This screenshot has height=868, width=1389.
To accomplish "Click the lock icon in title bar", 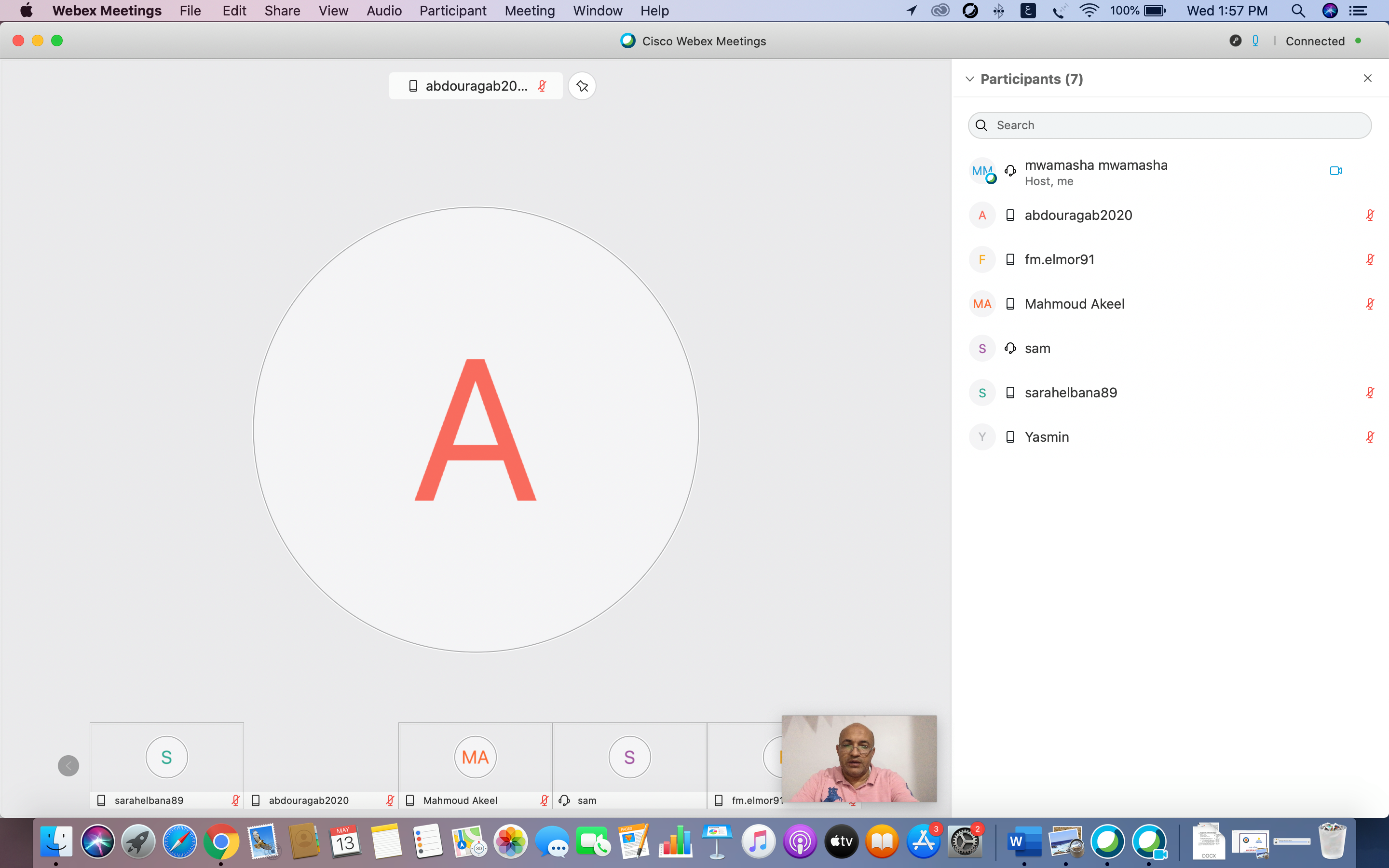I will 1235,41.
